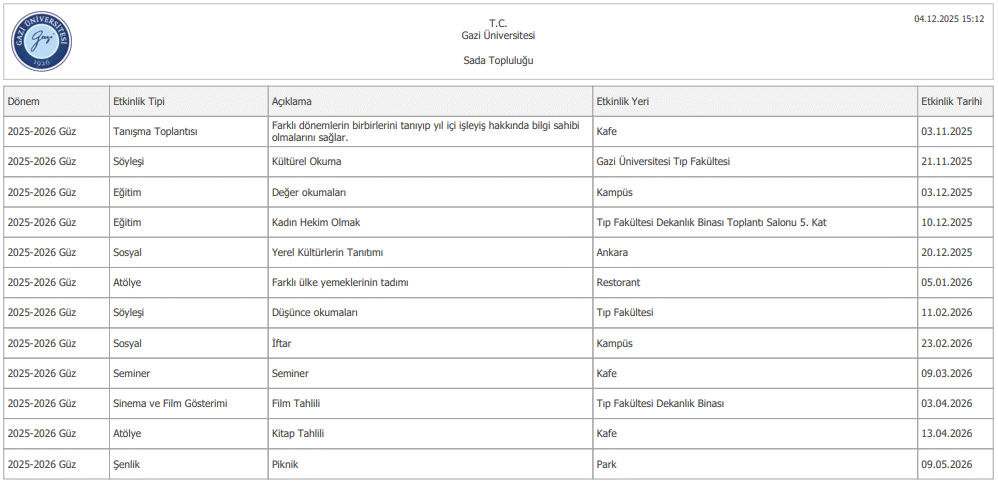Click the Etkinlik Yeri column header
The height and width of the screenshot is (485, 998).
[622, 101]
